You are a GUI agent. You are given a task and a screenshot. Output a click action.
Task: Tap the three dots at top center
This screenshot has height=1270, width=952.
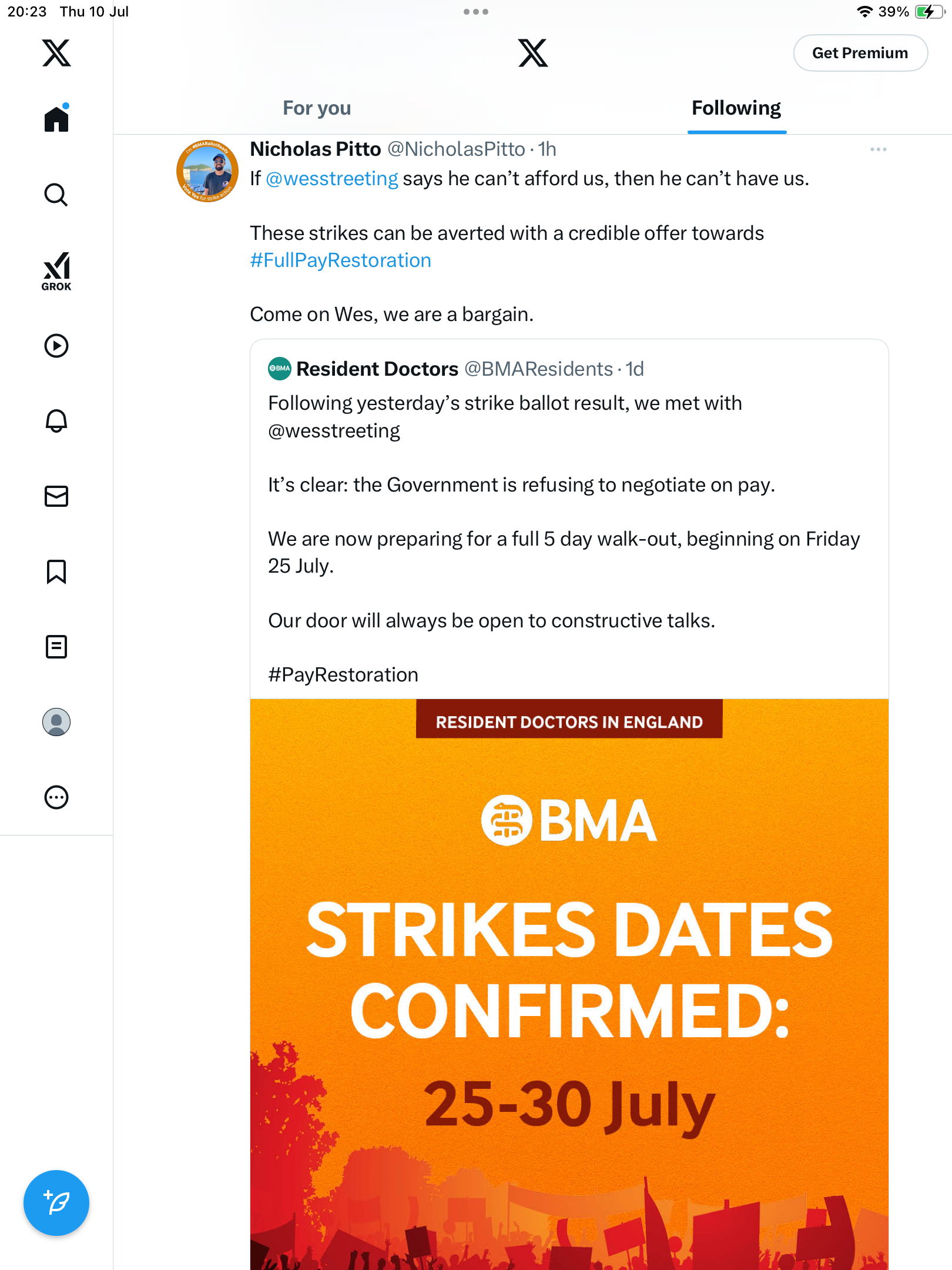pos(476,12)
